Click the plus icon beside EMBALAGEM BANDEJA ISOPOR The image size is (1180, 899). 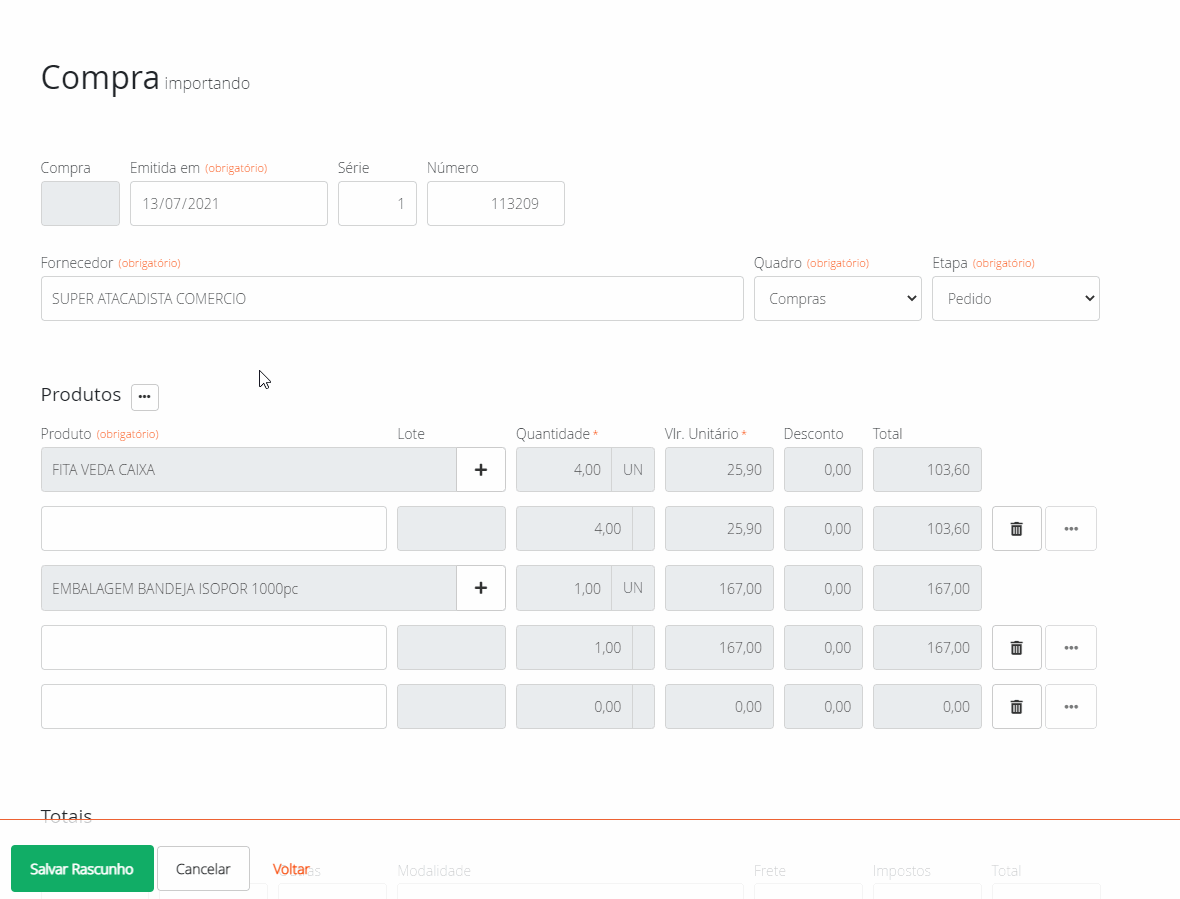481,588
